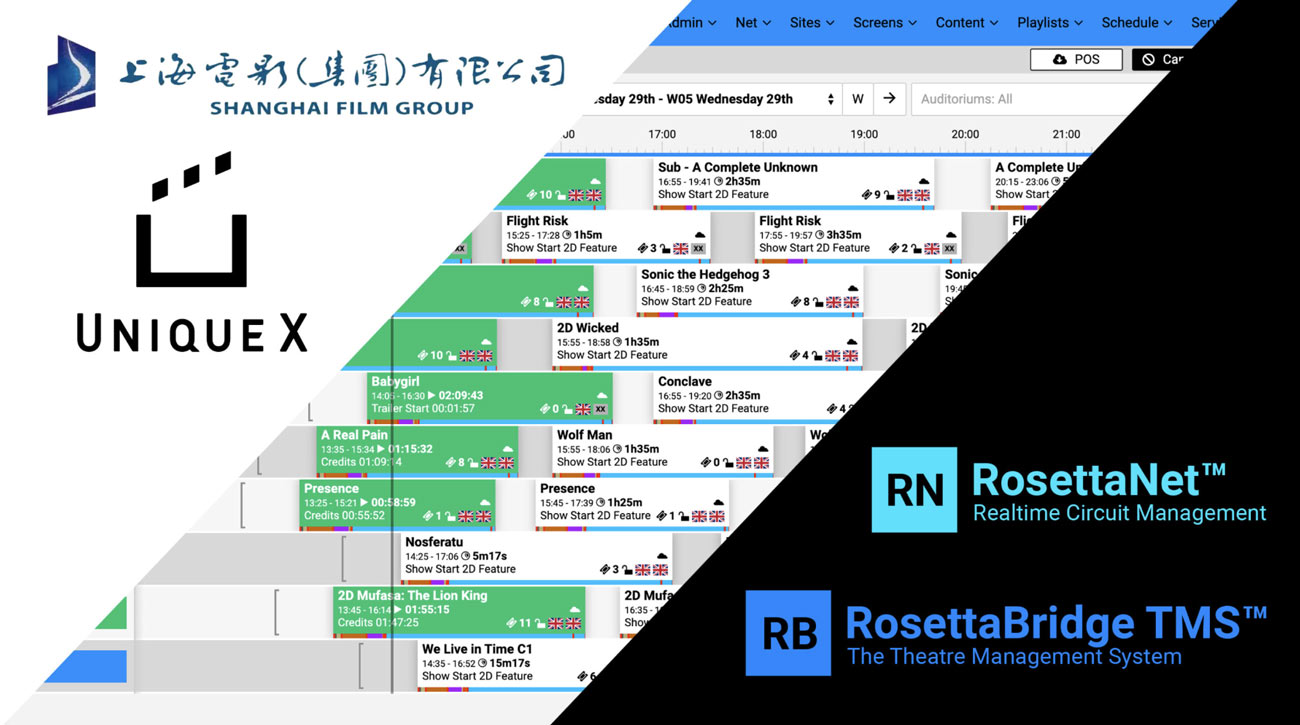Click the ticket icon on the A Real Pain show
This screenshot has width=1300, height=725.
[x=450, y=463]
